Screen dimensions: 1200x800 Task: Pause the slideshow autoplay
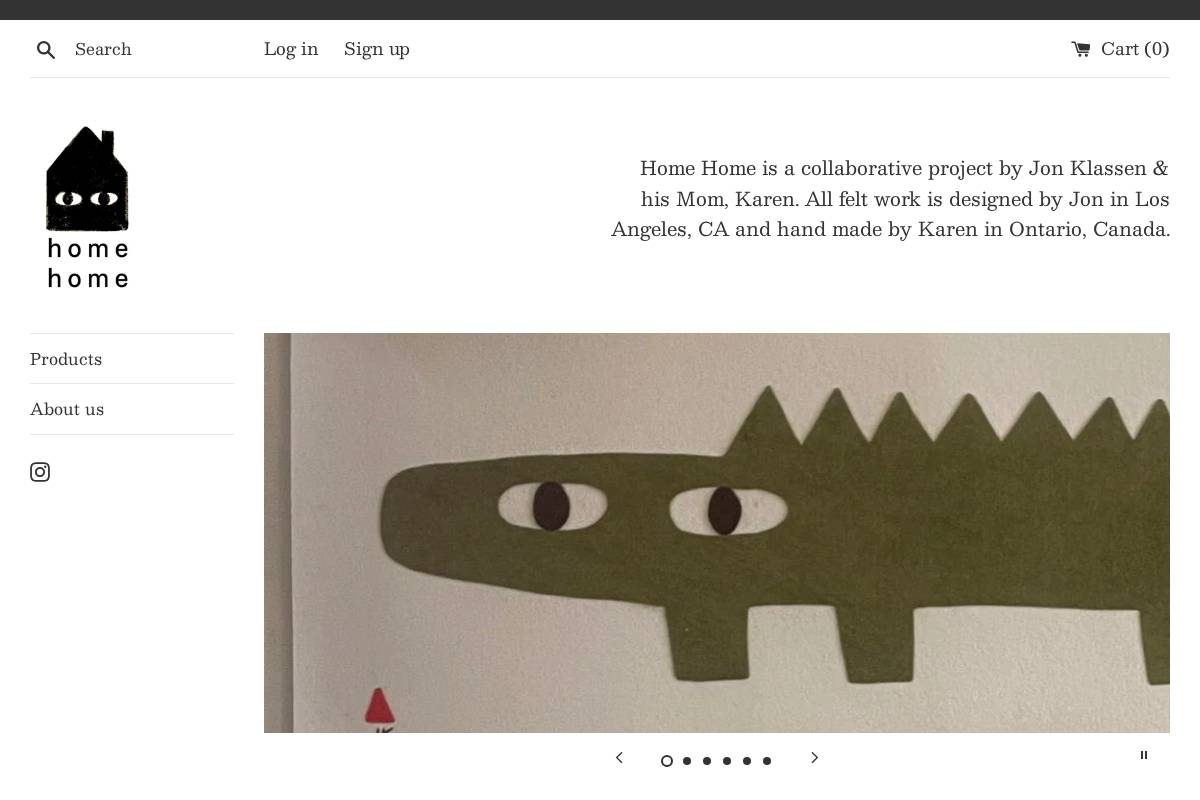[1144, 755]
